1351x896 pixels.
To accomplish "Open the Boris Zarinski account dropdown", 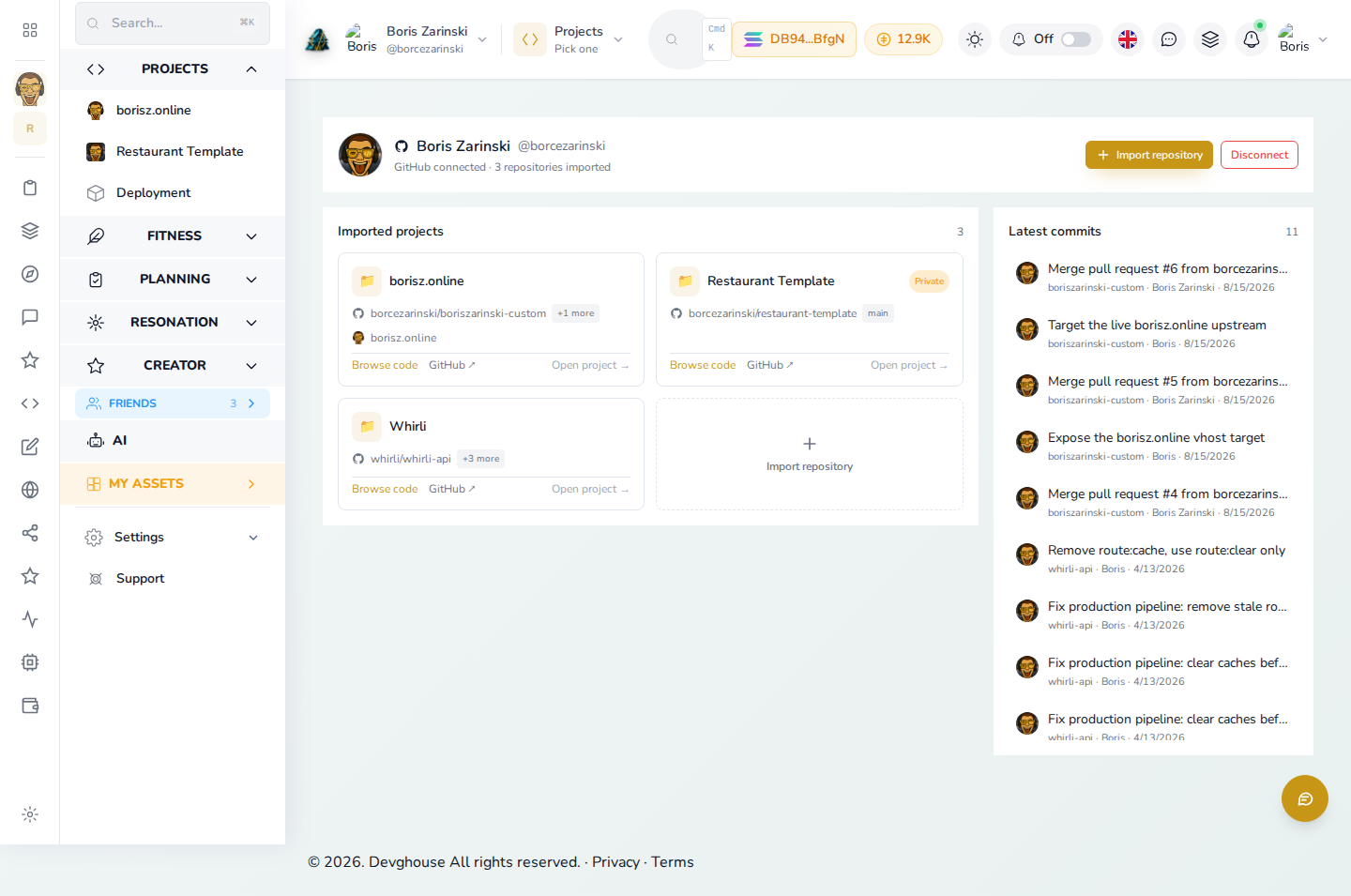I will pos(417,39).
